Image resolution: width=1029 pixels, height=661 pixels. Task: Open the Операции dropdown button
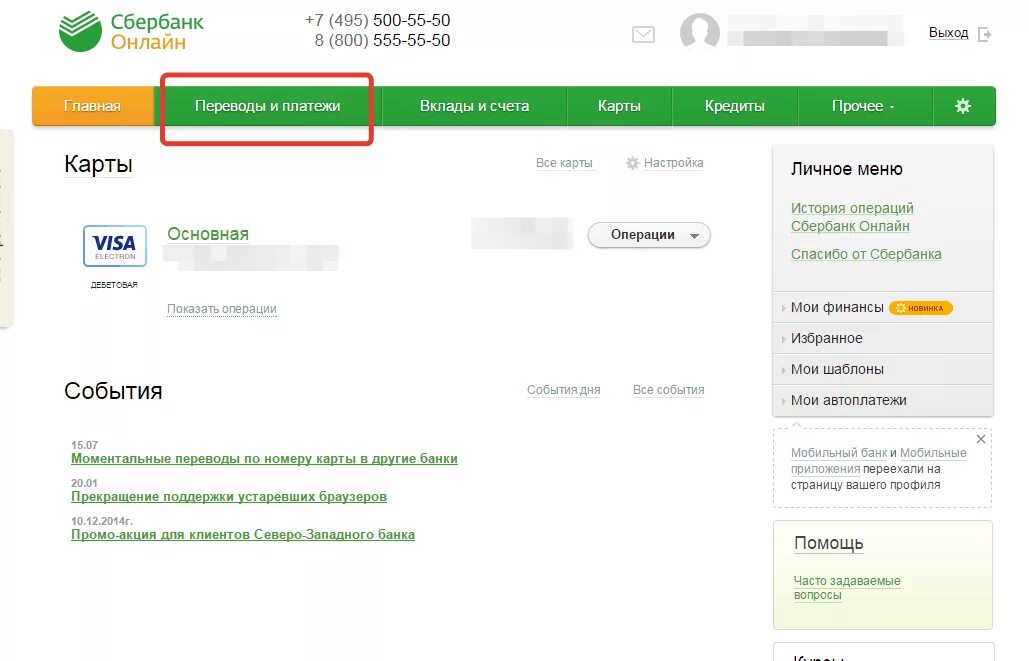click(649, 235)
